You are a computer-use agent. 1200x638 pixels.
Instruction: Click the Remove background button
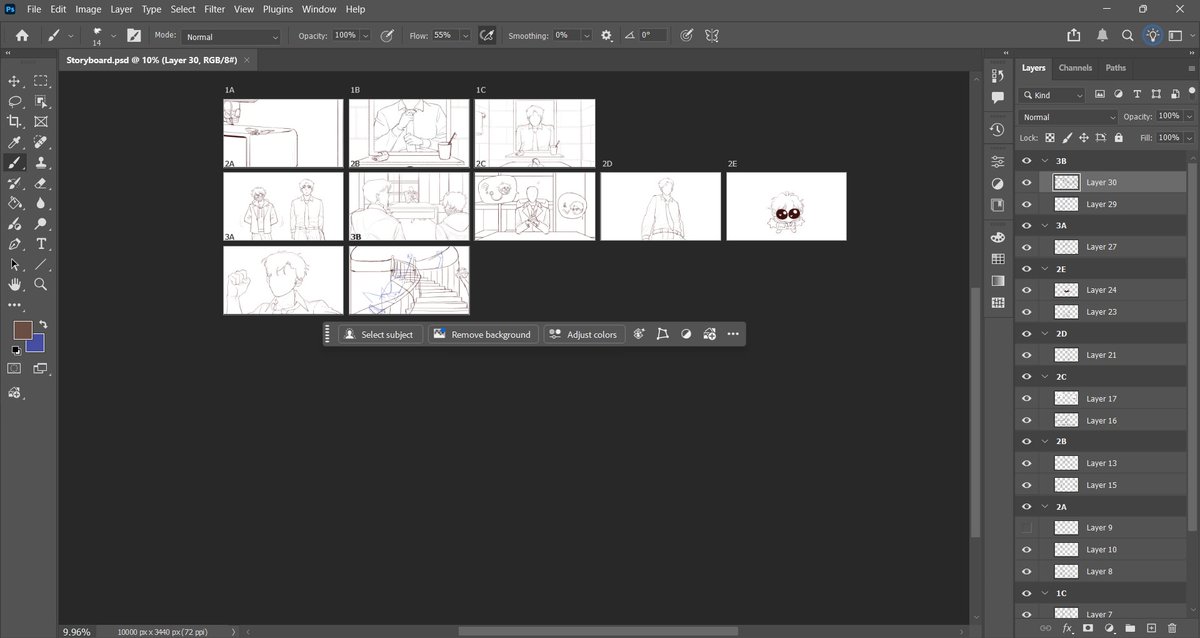coord(482,334)
